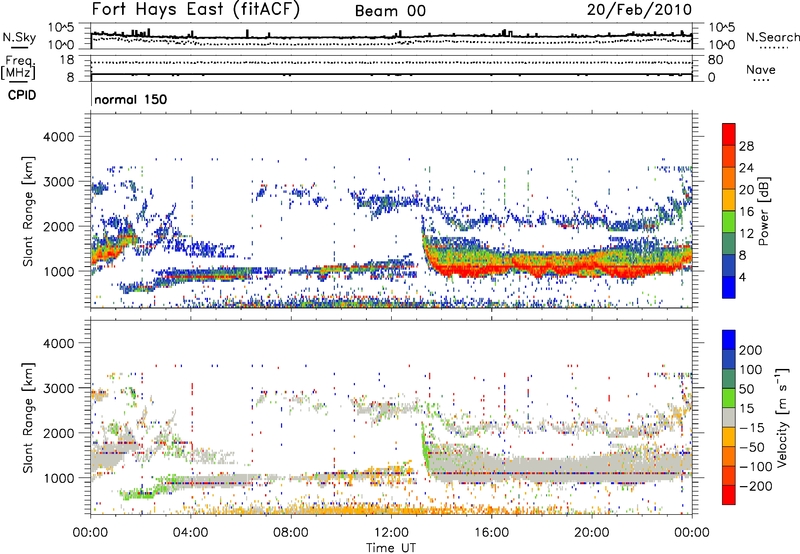Click the "20" tick on Power colorbar
The width and height of the screenshot is (800, 554).
tap(746, 190)
